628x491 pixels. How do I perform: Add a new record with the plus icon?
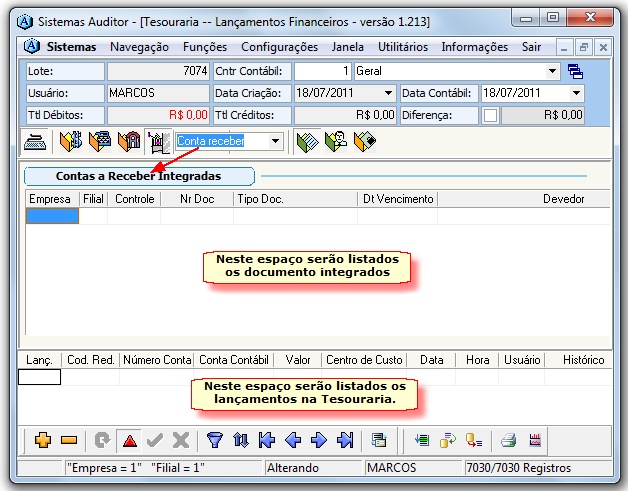point(43,440)
